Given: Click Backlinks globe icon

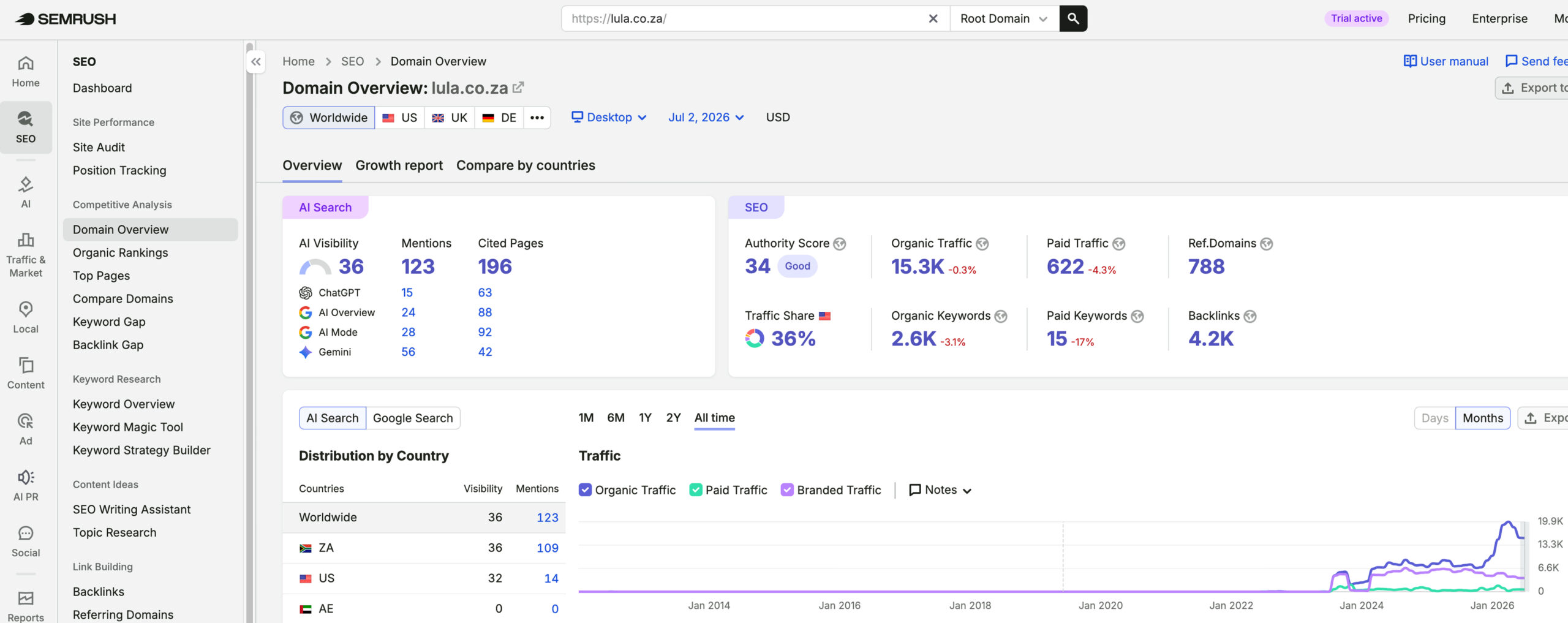Looking at the screenshot, I should pyautogui.click(x=1250, y=316).
